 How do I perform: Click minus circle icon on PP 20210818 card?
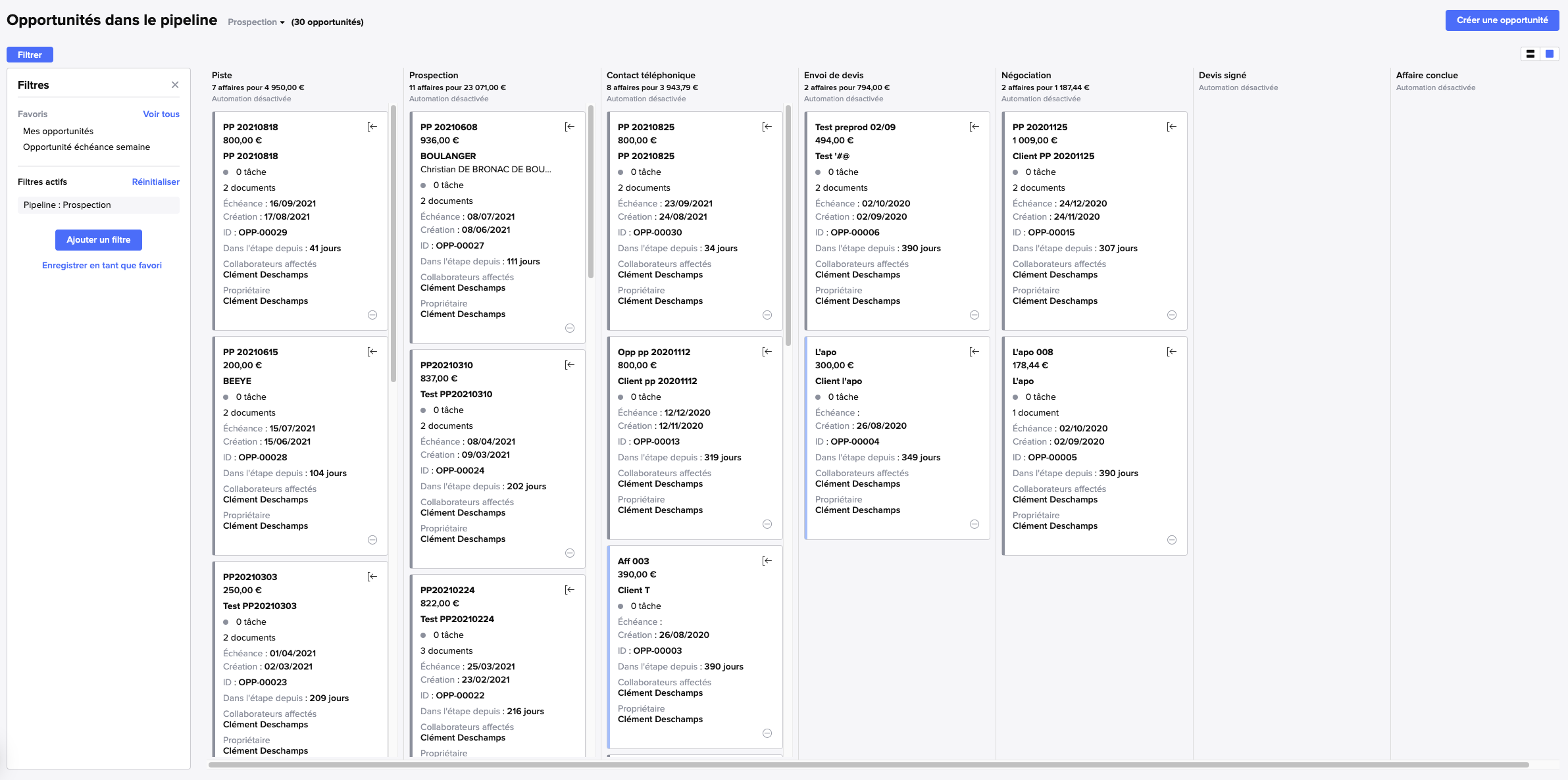(372, 315)
